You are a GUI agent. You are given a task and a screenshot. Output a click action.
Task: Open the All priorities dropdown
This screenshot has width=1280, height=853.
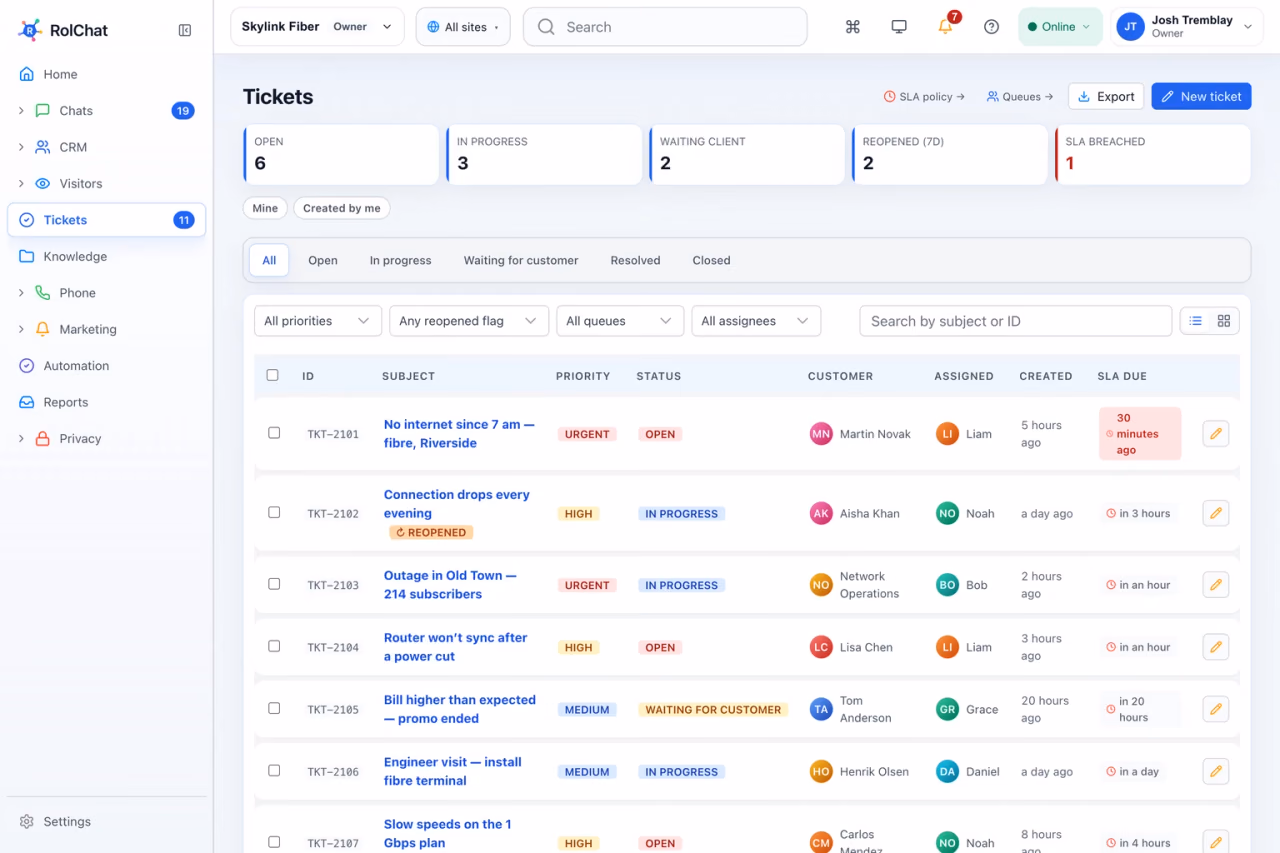click(x=318, y=321)
